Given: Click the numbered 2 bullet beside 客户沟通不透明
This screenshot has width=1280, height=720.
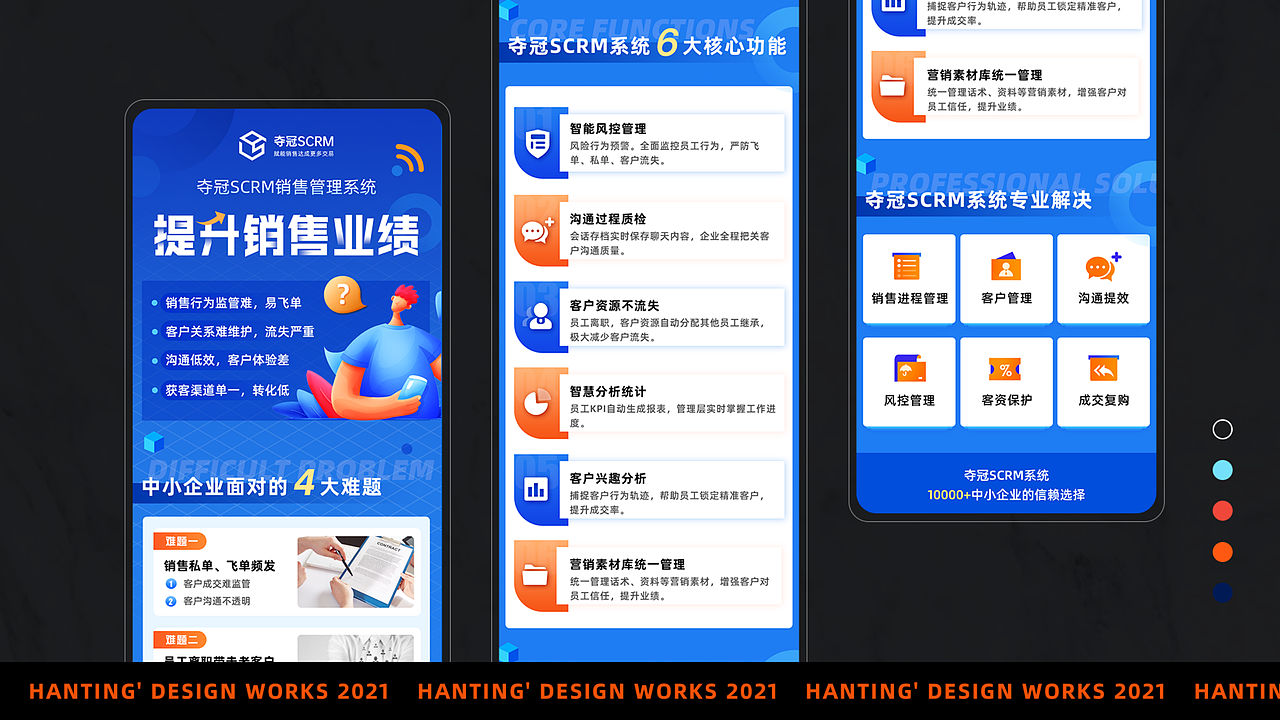Looking at the screenshot, I should [x=171, y=601].
